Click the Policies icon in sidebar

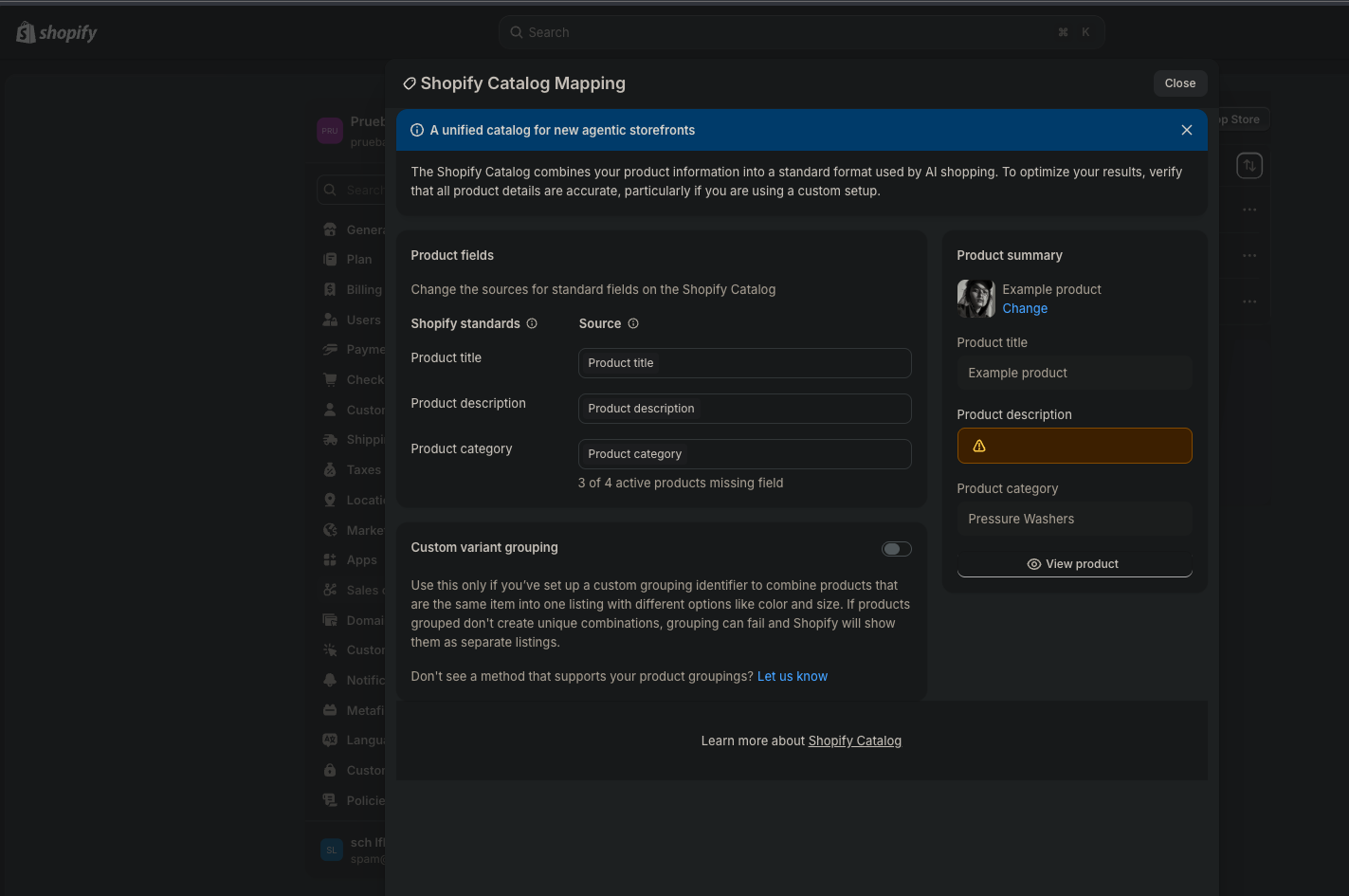click(x=330, y=800)
